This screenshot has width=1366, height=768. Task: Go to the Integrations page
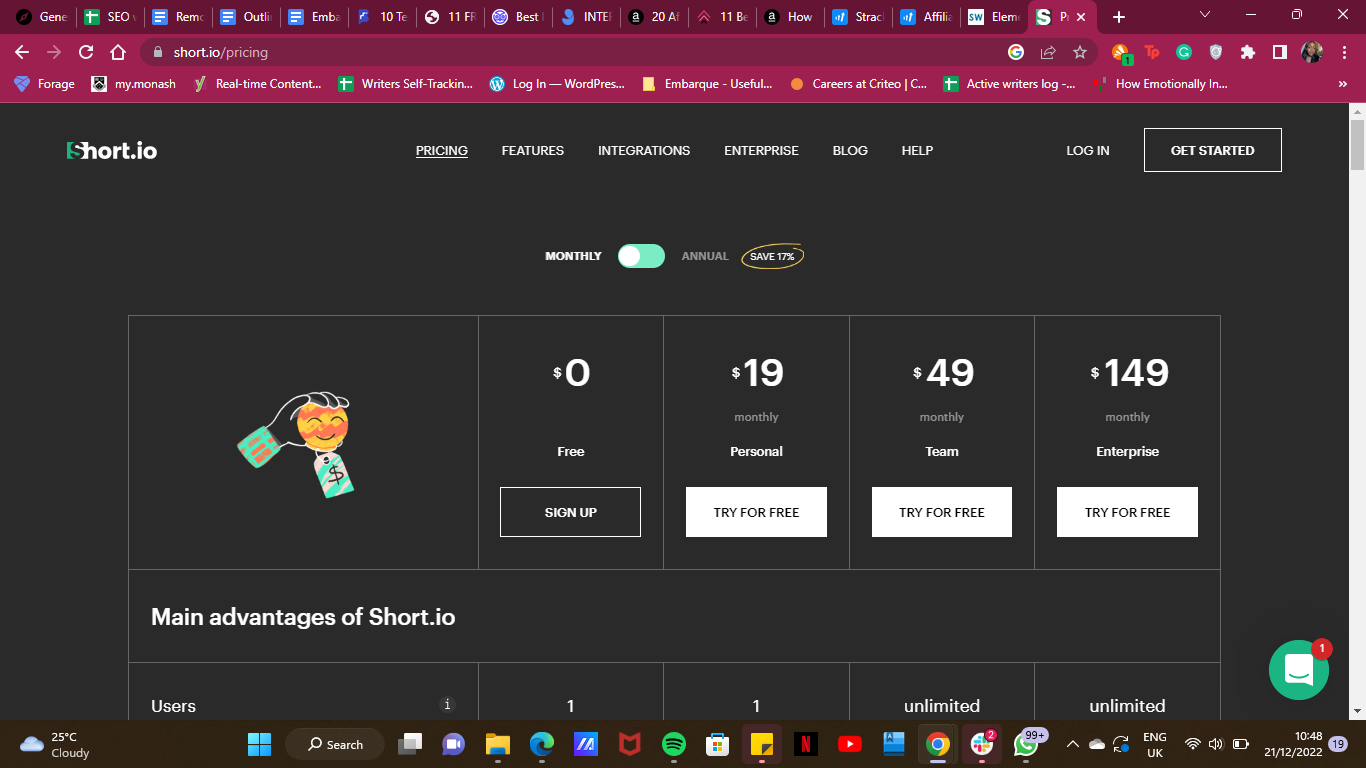click(x=644, y=151)
